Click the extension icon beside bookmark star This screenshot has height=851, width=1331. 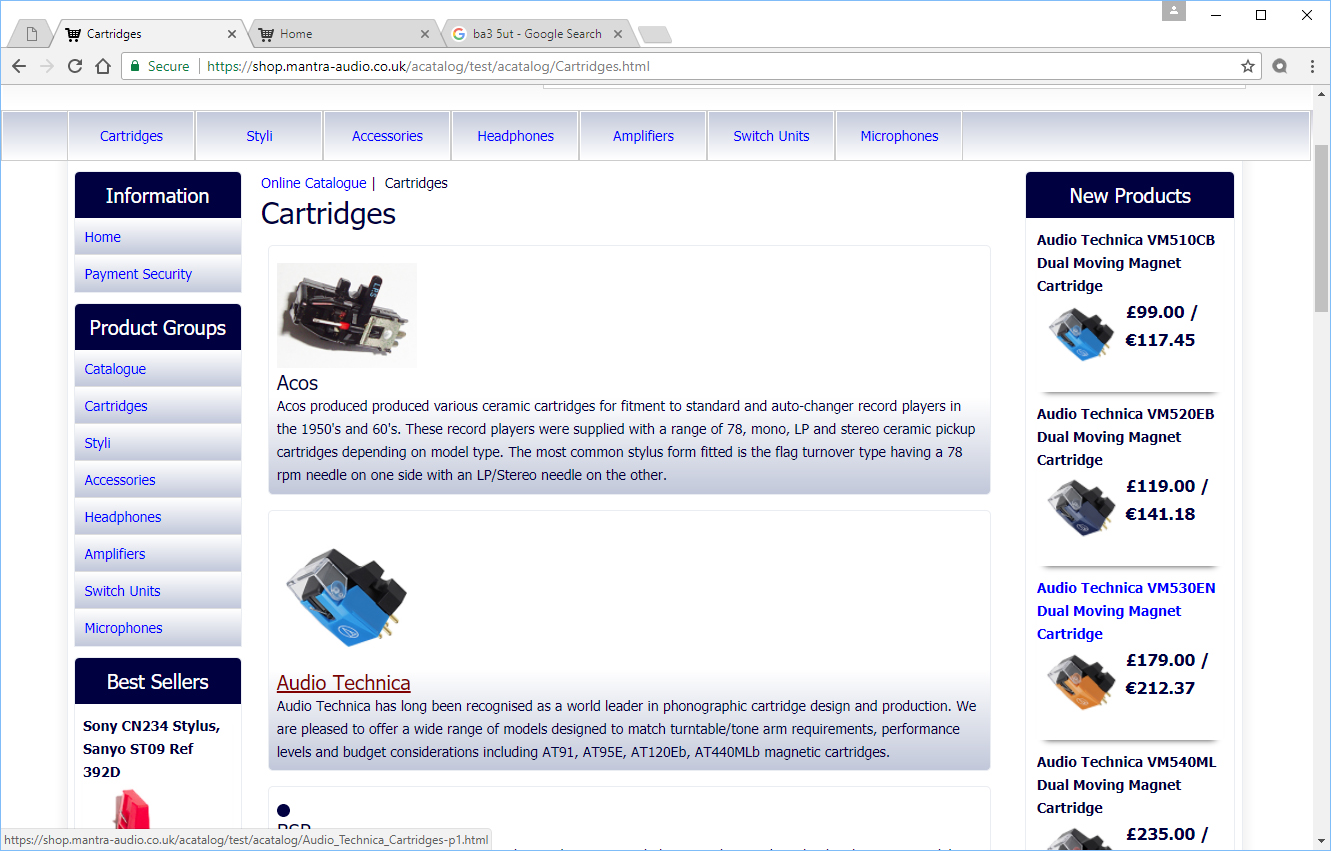1279,66
